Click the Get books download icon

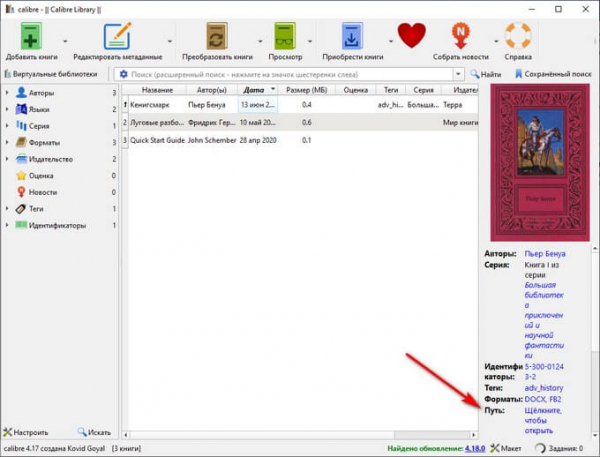(x=352, y=36)
